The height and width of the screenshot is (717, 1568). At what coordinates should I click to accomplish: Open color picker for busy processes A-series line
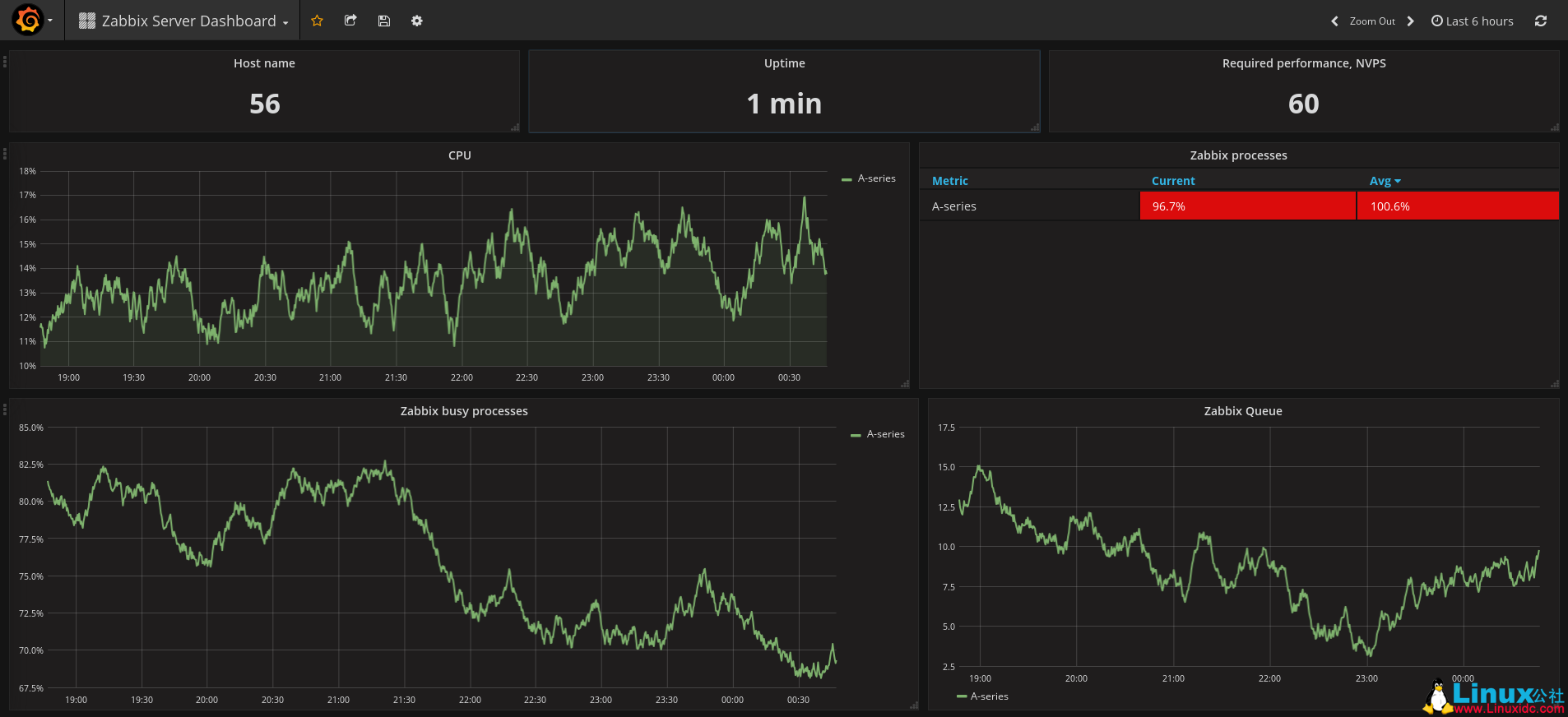pos(856,435)
